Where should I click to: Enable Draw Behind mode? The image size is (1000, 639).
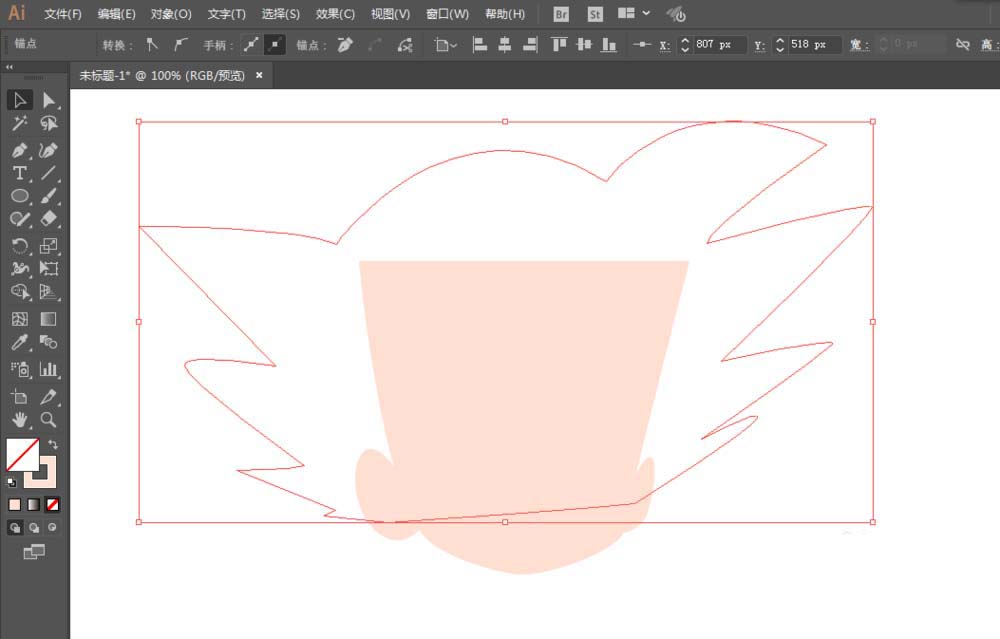coord(34,528)
